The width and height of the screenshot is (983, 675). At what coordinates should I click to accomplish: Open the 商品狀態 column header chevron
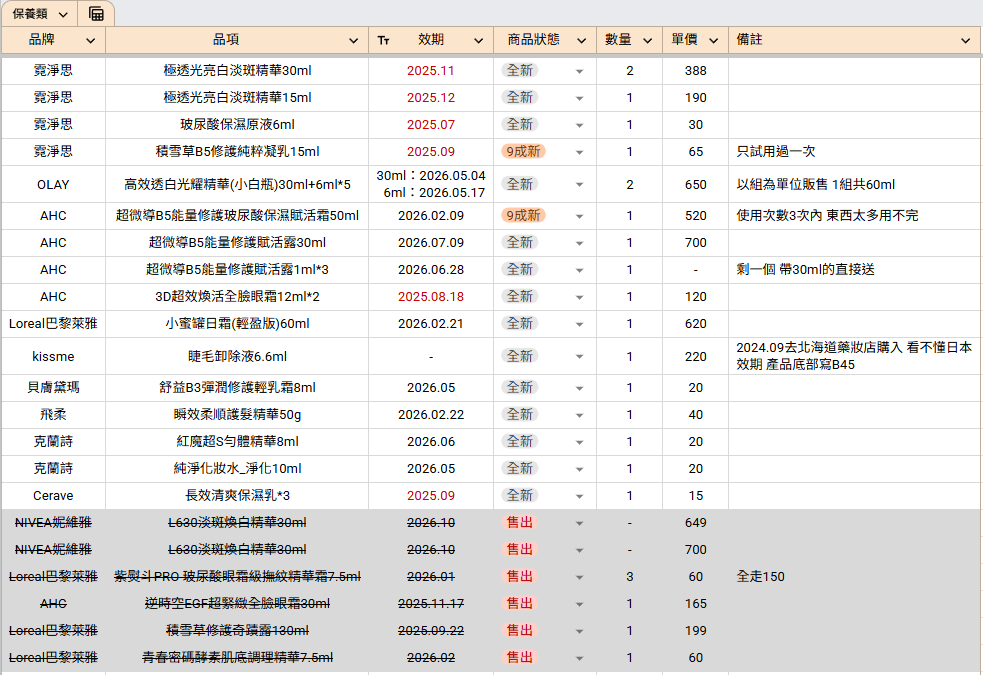pos(581,40)
